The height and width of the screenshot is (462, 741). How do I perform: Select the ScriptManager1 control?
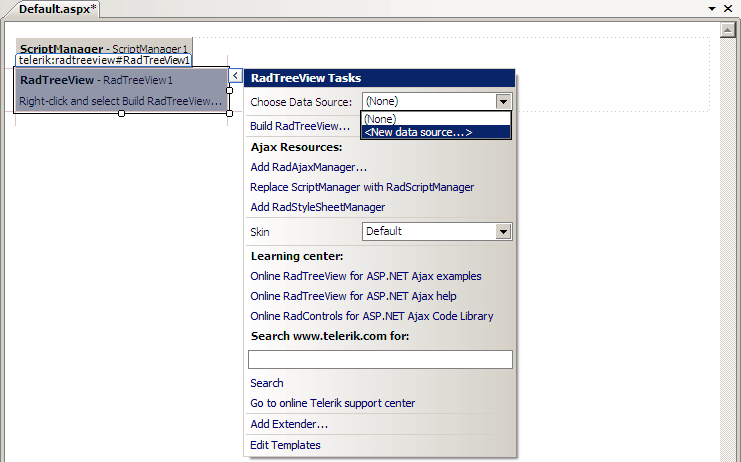[x=104, y=47]
